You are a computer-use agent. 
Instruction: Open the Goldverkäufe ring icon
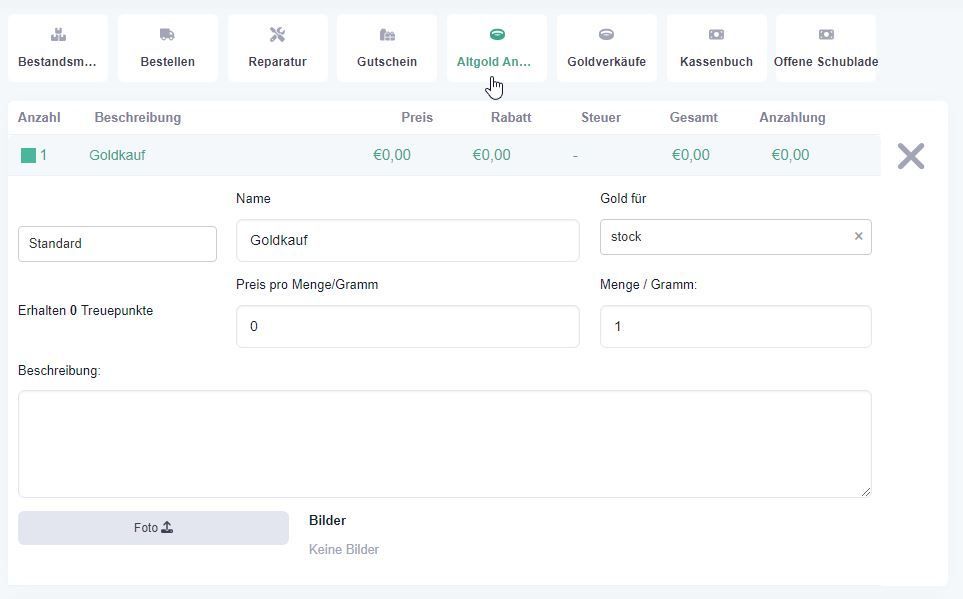pyautogui.click(x=606, y=34)
